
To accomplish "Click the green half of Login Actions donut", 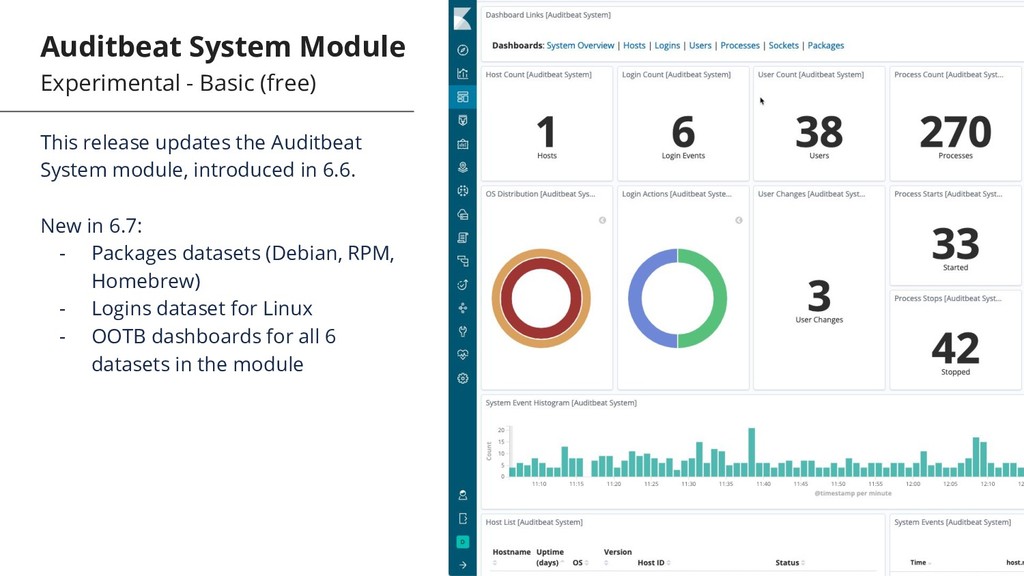I will click(720, 298).
